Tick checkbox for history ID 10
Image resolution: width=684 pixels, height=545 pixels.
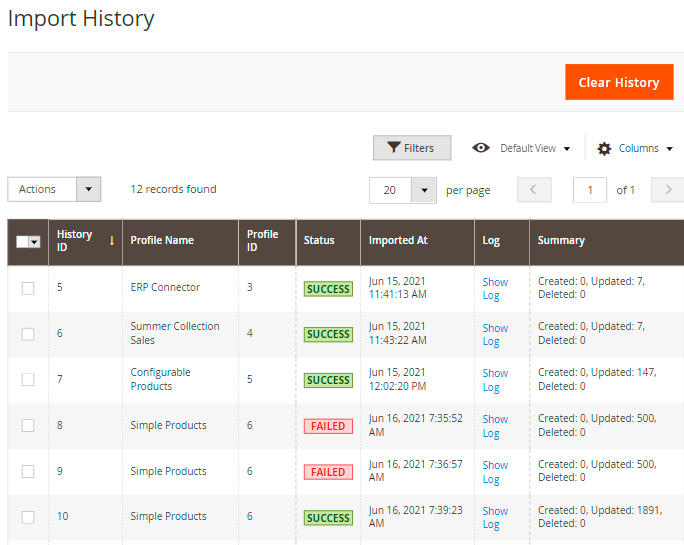(28, 517)
